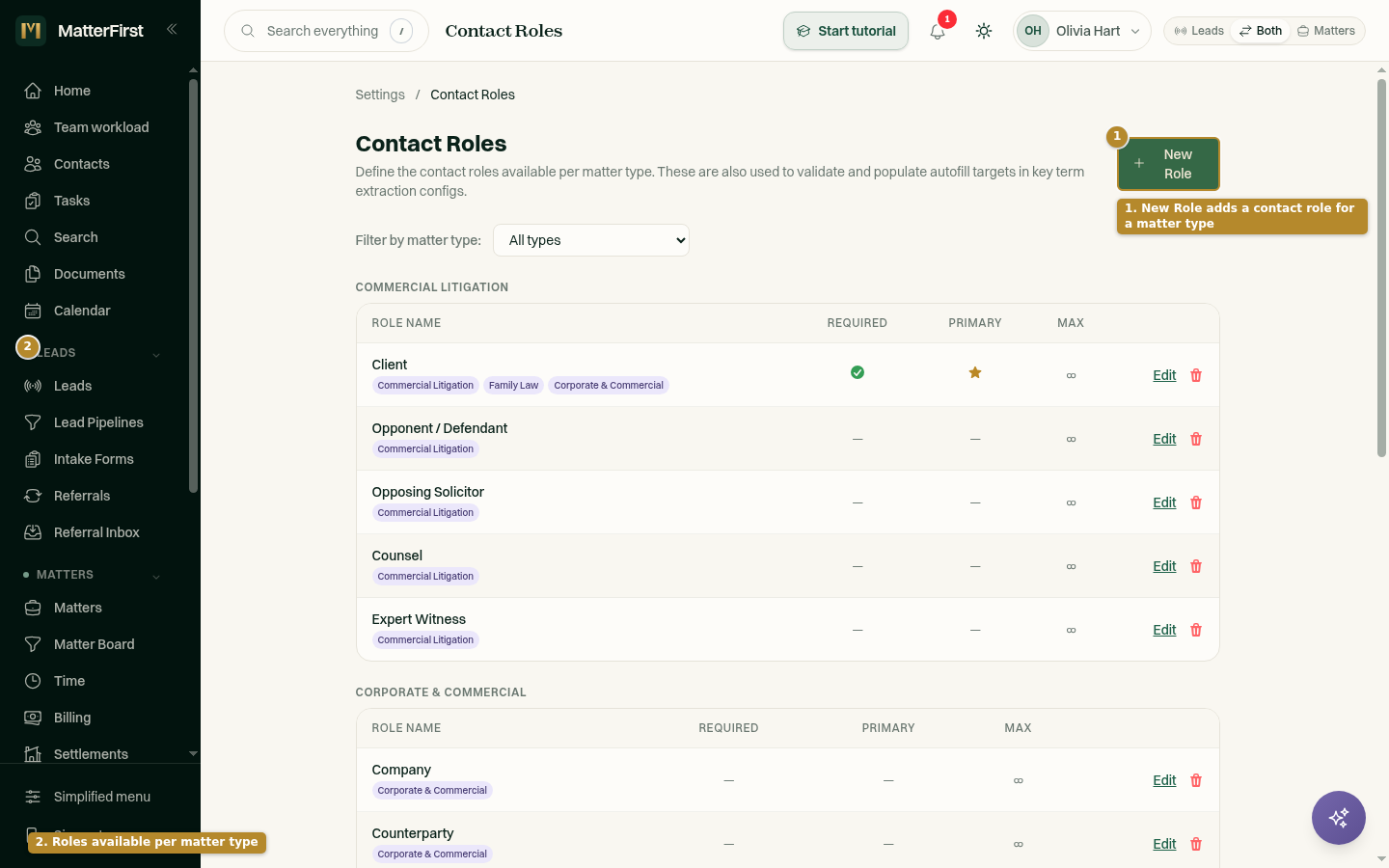Delete the Expert Witness role
The height and width of the screenshot is (868, 1389).
1196,630
